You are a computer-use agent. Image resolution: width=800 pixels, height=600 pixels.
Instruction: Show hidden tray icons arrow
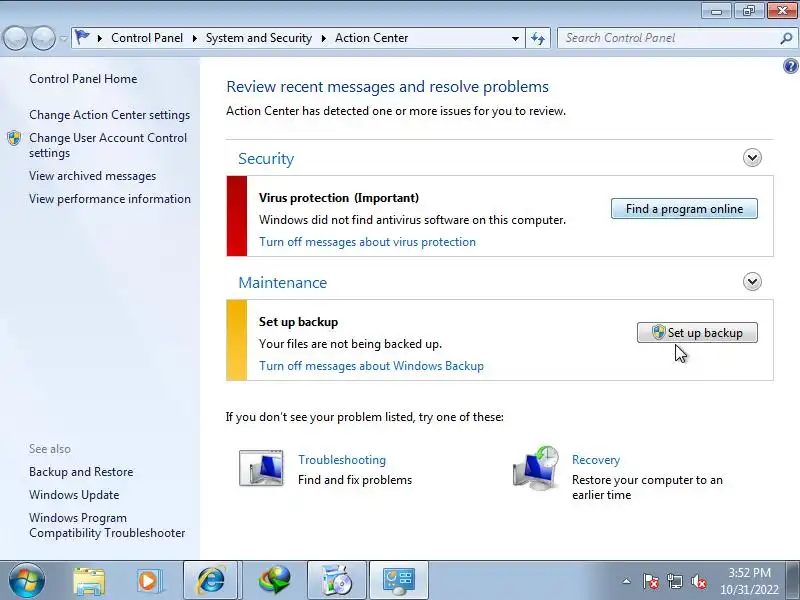[x=626, y=581]
